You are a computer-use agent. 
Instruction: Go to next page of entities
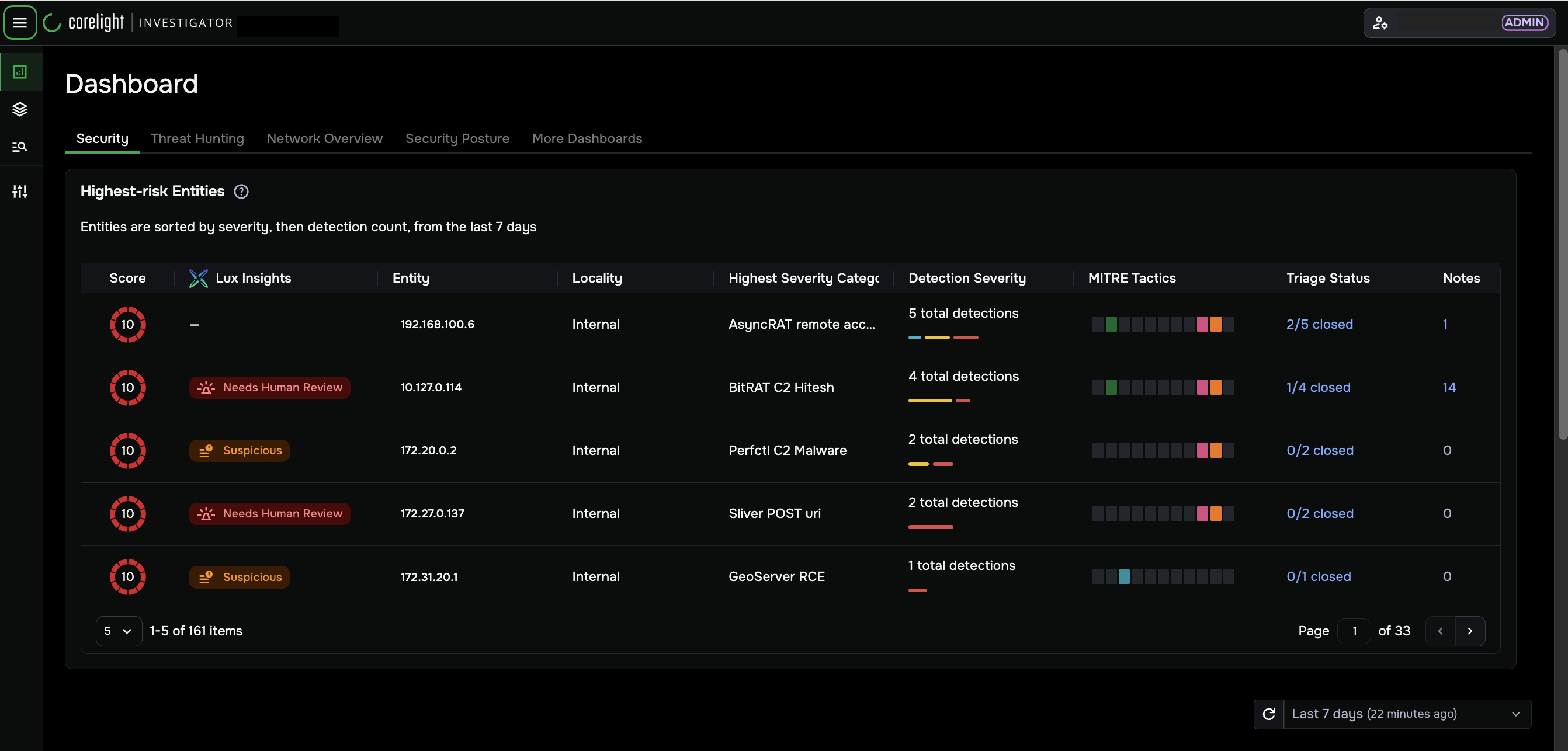click(1470, 631)
